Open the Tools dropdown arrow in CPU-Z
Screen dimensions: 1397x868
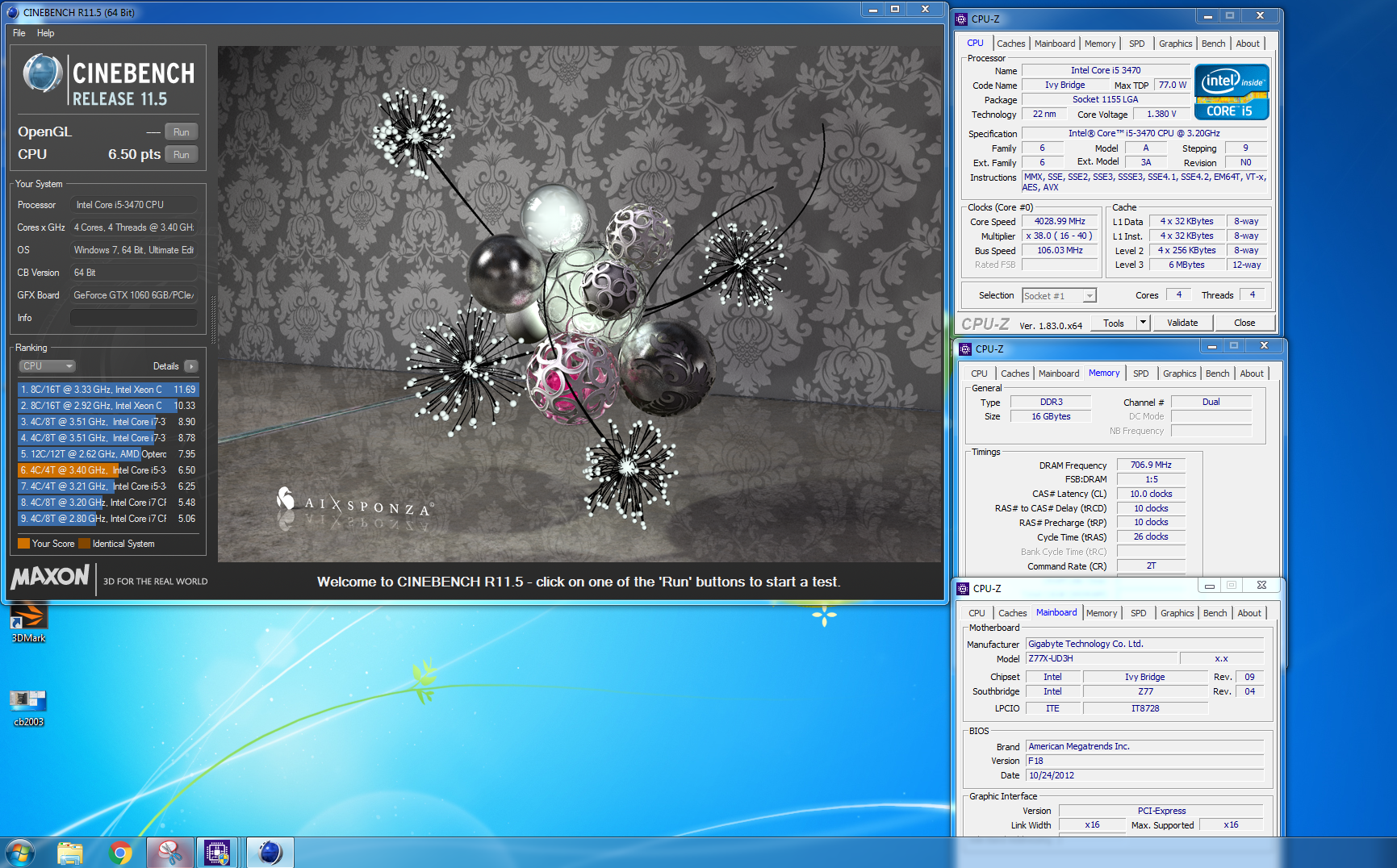[x=1143, y=323]
